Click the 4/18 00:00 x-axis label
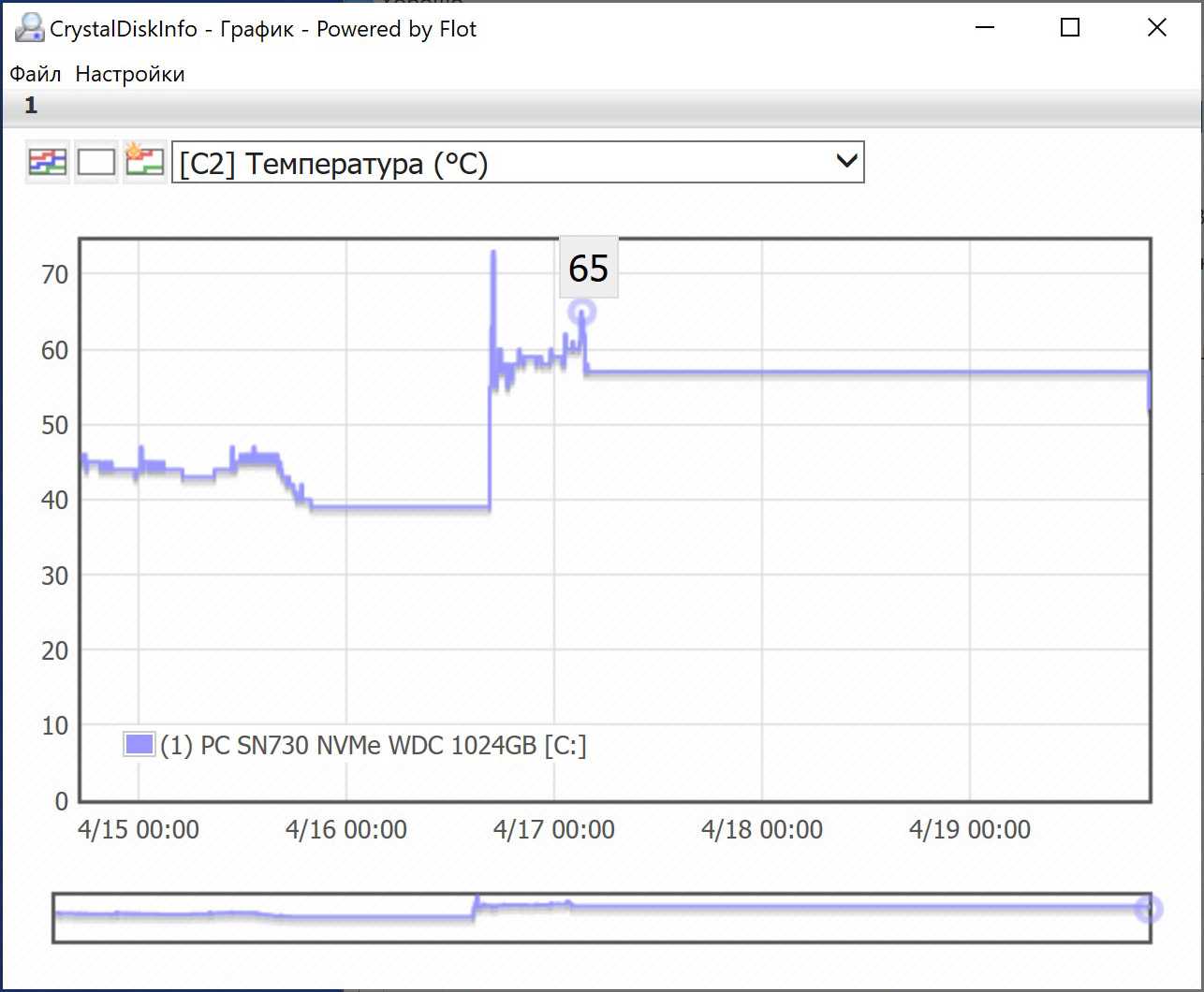This screenshot has height=992, width=1204. [x=761, y=829]
